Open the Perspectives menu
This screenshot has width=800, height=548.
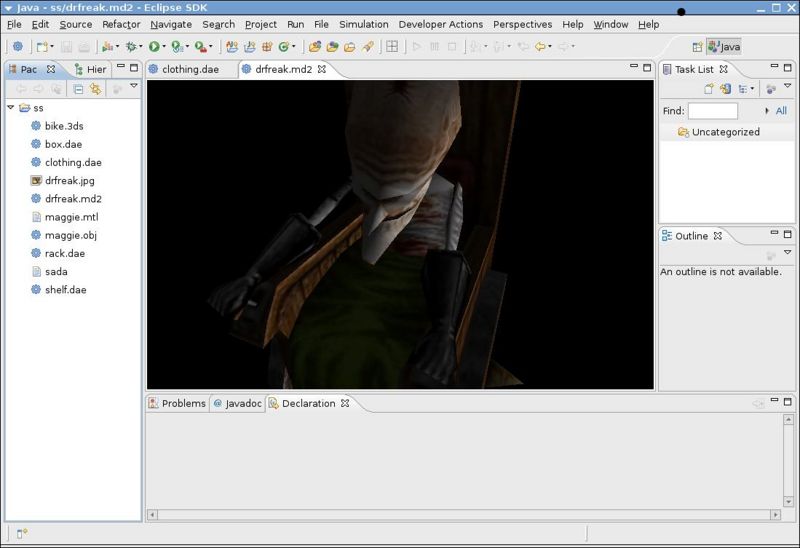click(522, 24)
